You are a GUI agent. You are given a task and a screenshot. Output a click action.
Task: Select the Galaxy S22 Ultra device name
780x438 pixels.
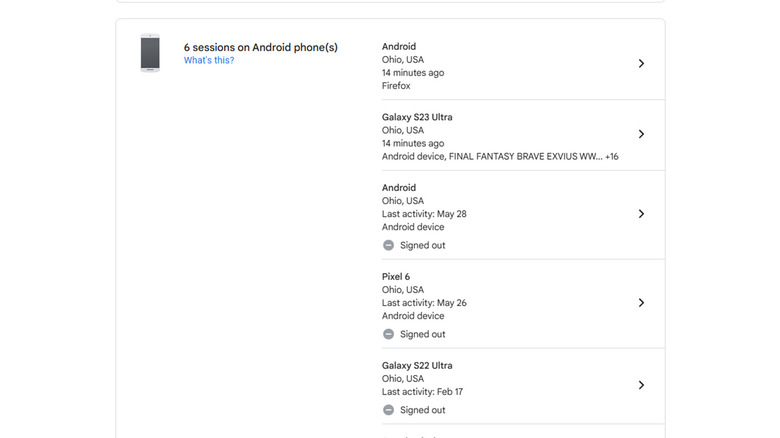point(417,366)
